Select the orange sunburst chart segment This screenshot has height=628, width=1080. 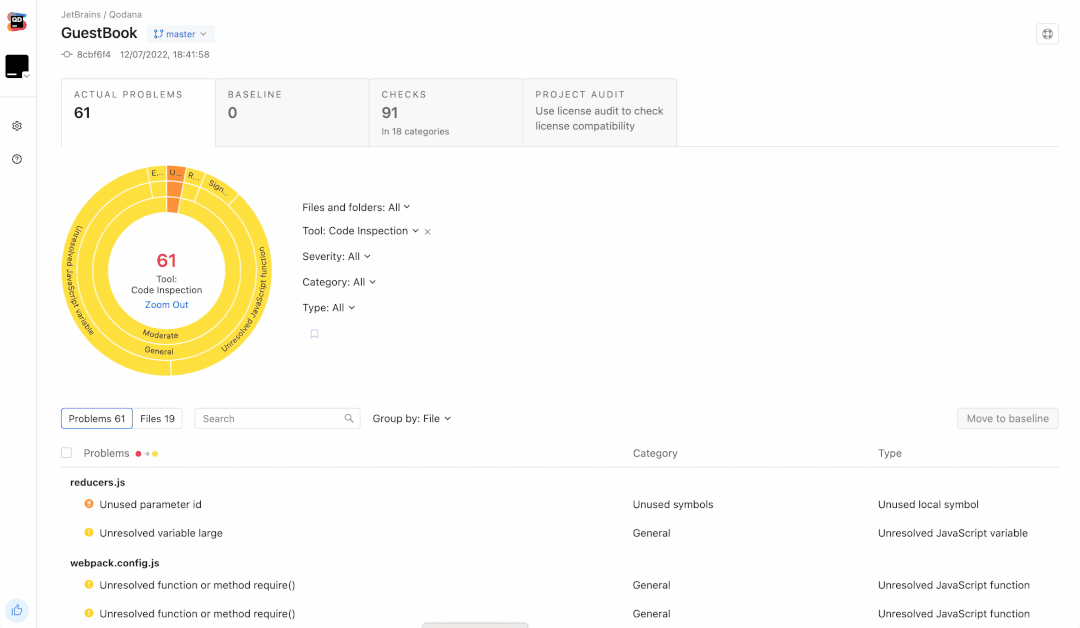tap(175, 189)
